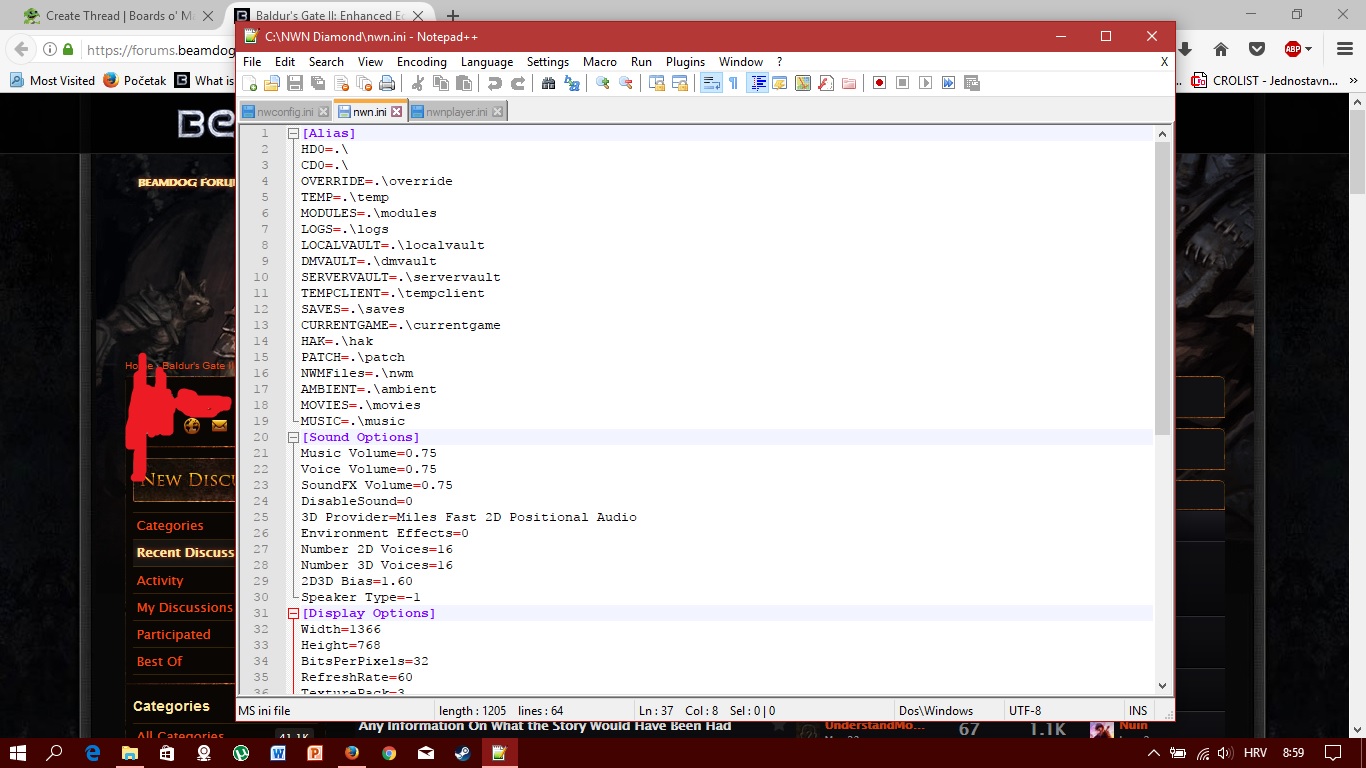The width and height of the screenshot is (1366, 768).
Task: Click the Notepad++ vertical scrollbar thumb
Action: (1162, 288)
